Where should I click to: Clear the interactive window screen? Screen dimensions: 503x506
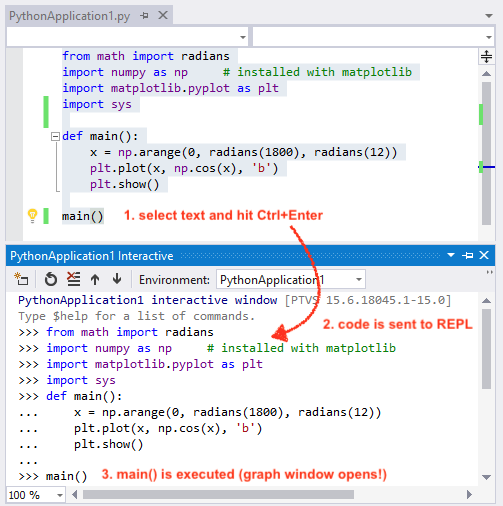coord(73,279)
